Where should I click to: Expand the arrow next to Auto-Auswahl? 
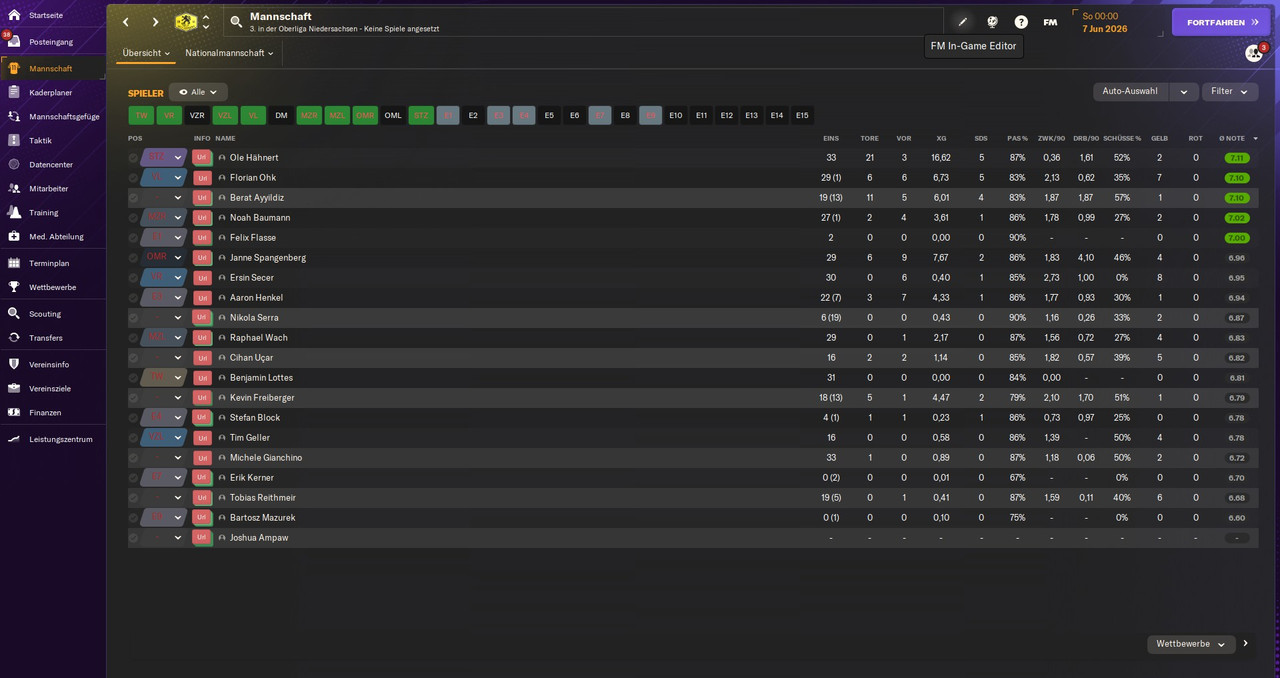1184,92
